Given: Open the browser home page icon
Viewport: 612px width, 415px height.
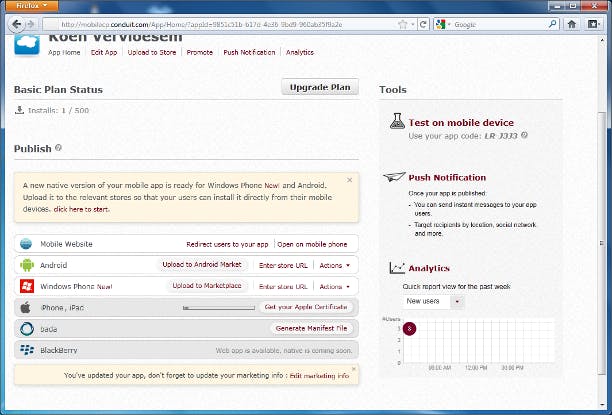Looking at the screenshot, I should pos(572,24).
